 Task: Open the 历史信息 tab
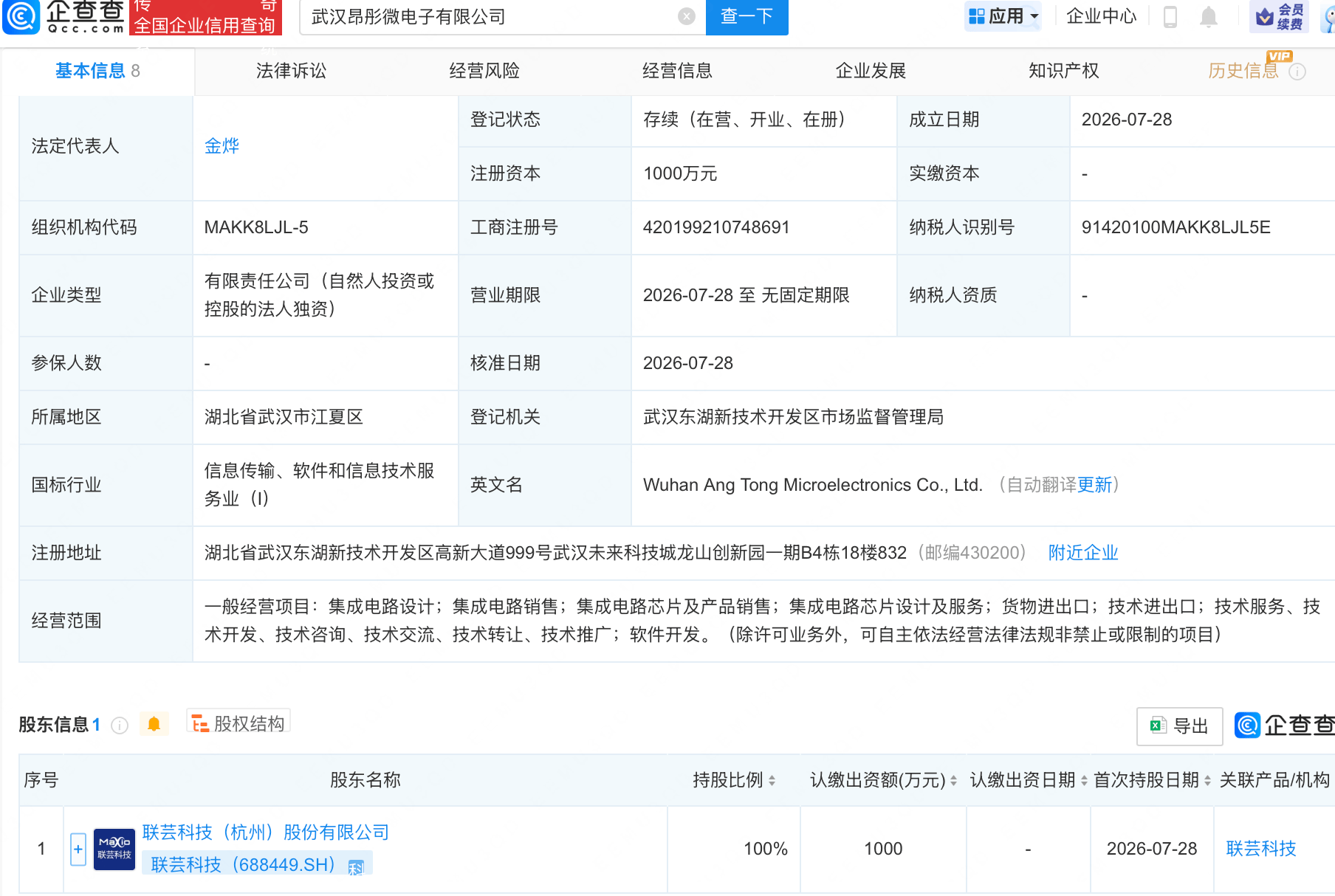[1243, 71]
